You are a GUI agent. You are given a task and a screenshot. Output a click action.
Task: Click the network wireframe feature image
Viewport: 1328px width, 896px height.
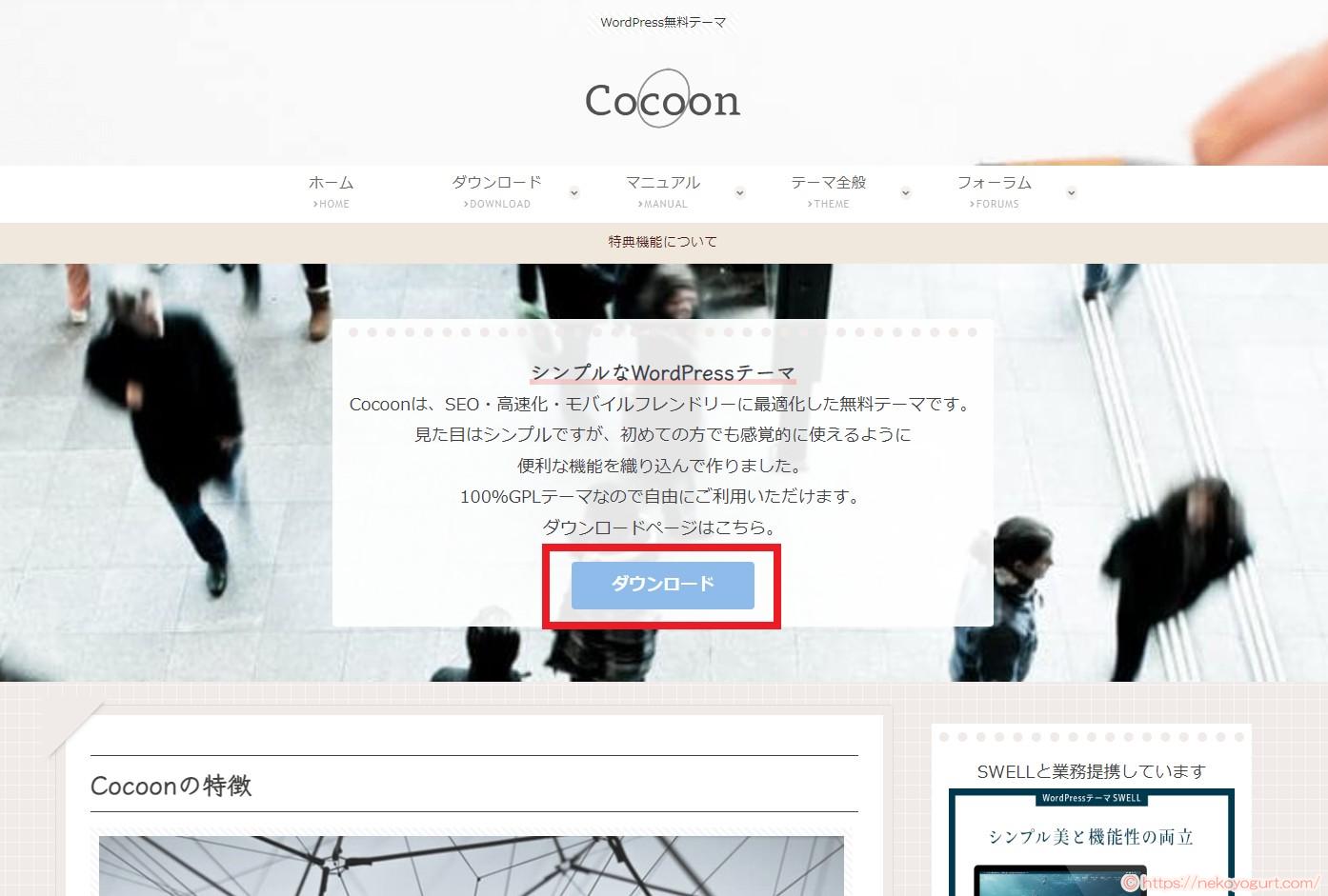[x=473, y=865]
